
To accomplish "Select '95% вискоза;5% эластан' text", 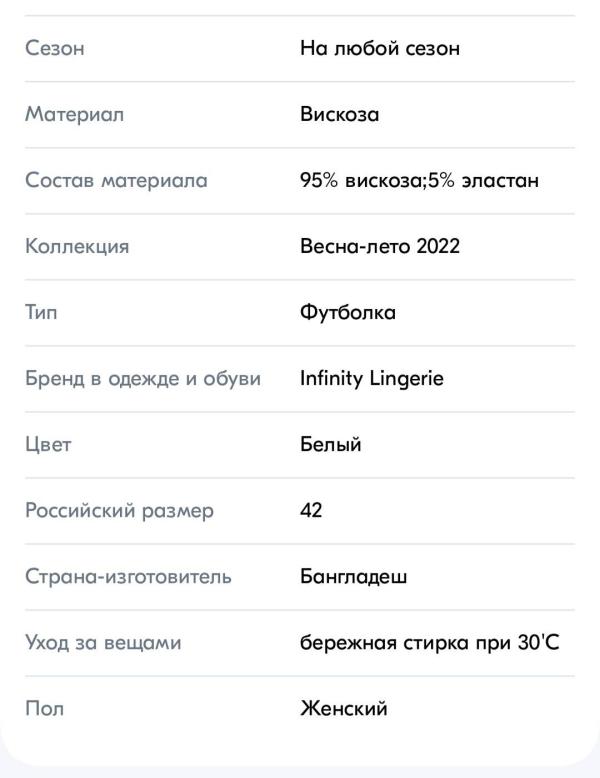I will tap(419, 180).
